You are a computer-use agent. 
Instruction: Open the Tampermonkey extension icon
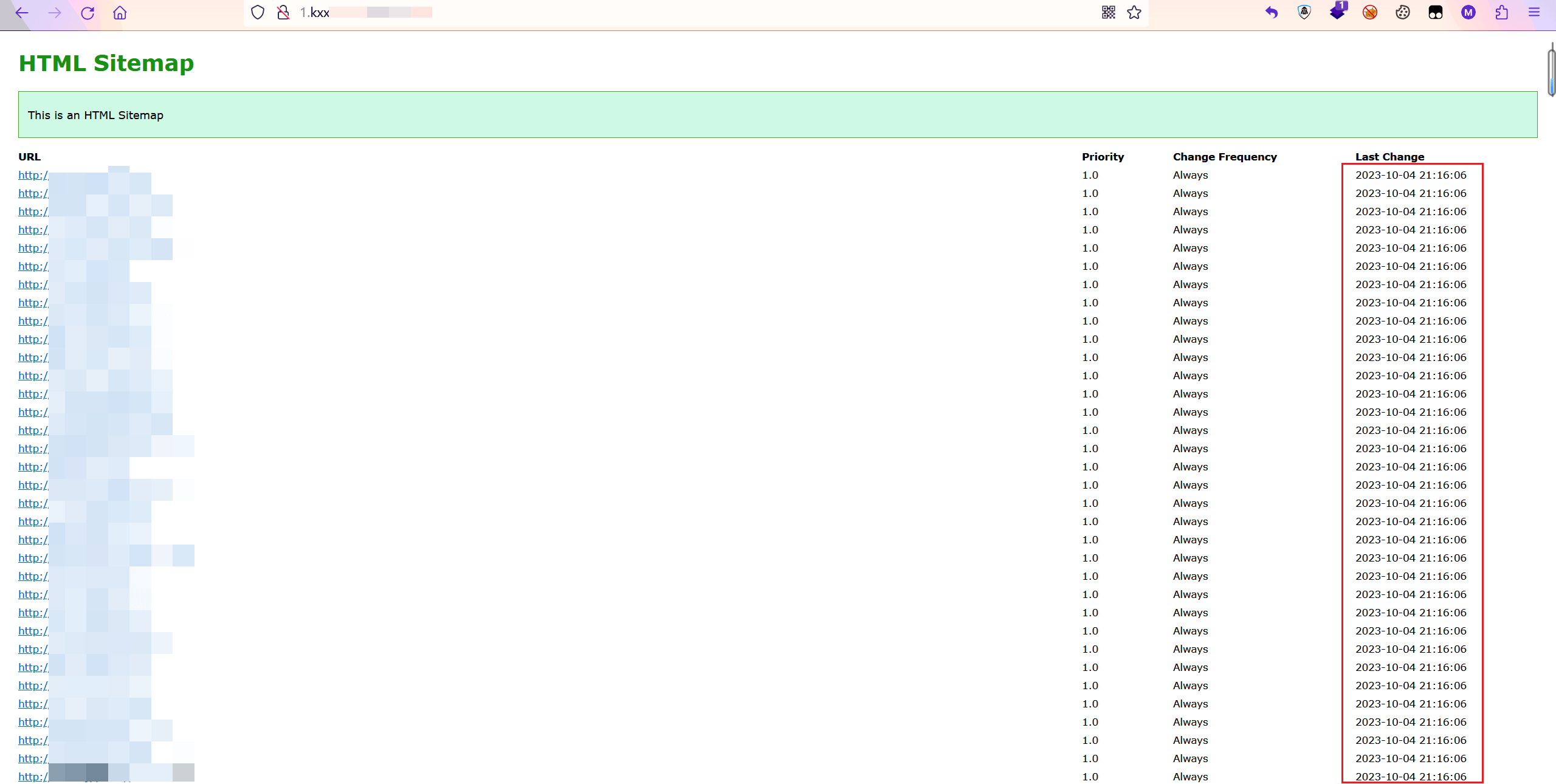[x=1436, y=13]
